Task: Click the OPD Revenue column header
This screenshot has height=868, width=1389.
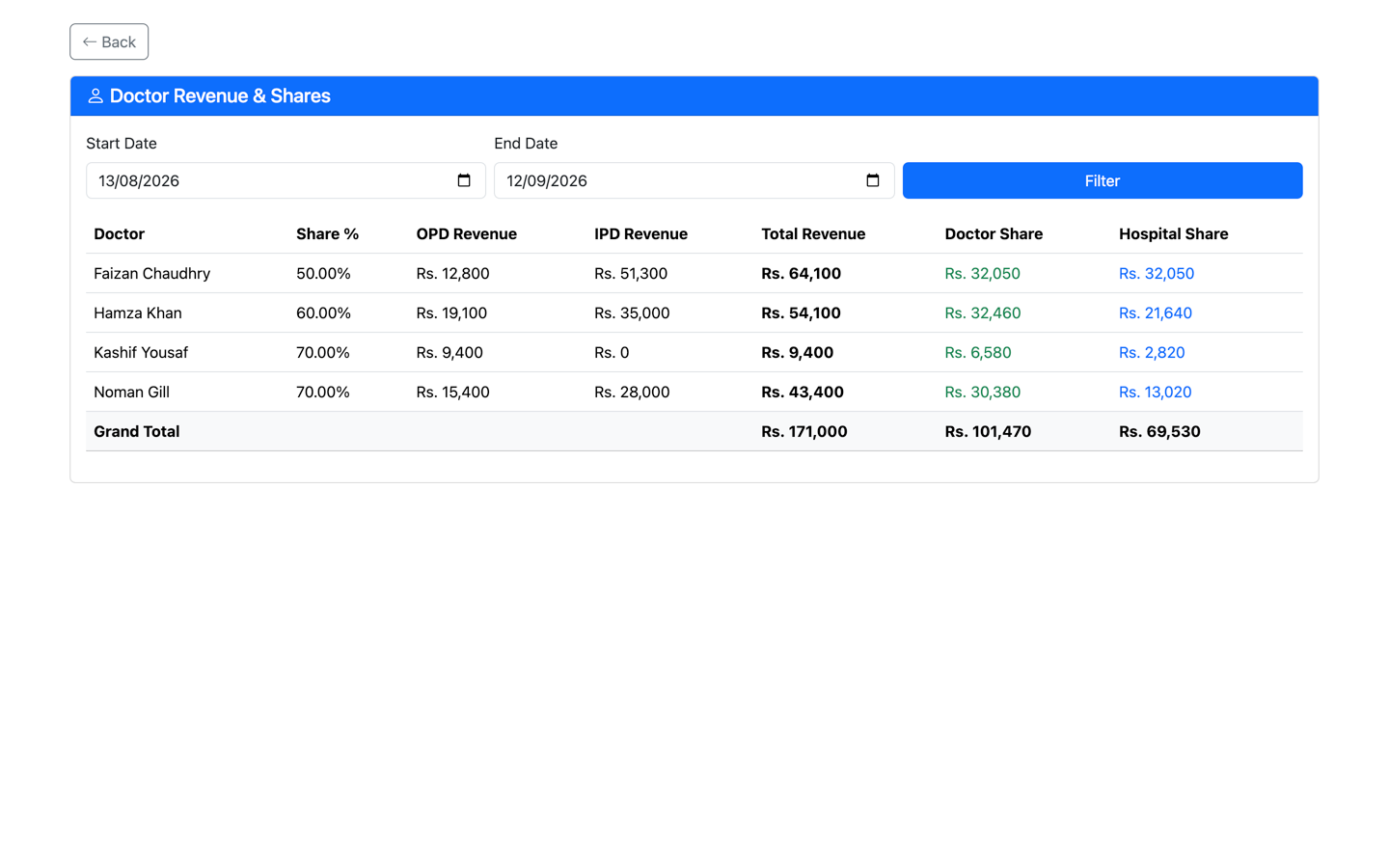Action: pyautogui.click(x=466, y=233)
